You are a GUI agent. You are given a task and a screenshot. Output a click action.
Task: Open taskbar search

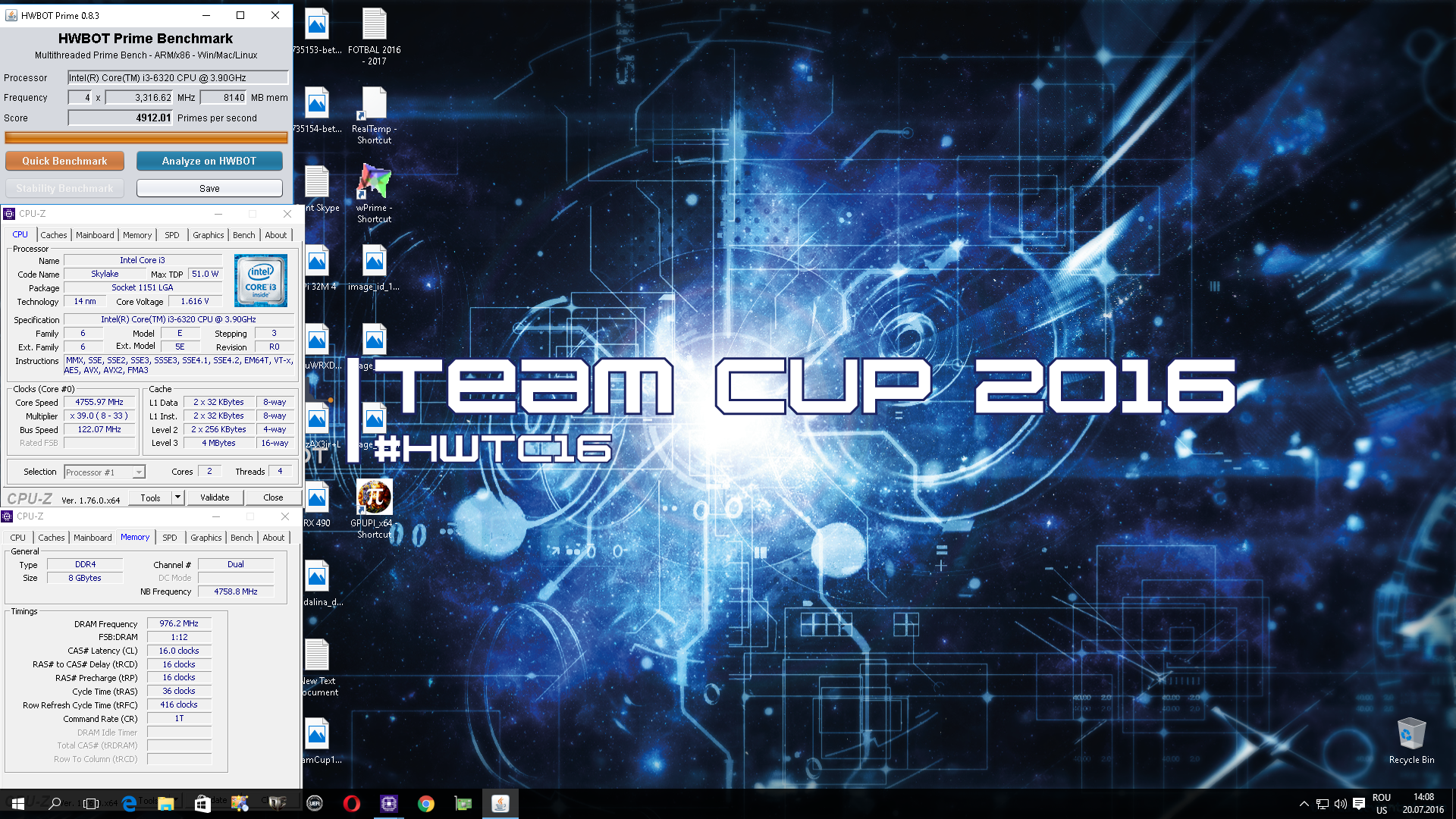coord(55,804)
